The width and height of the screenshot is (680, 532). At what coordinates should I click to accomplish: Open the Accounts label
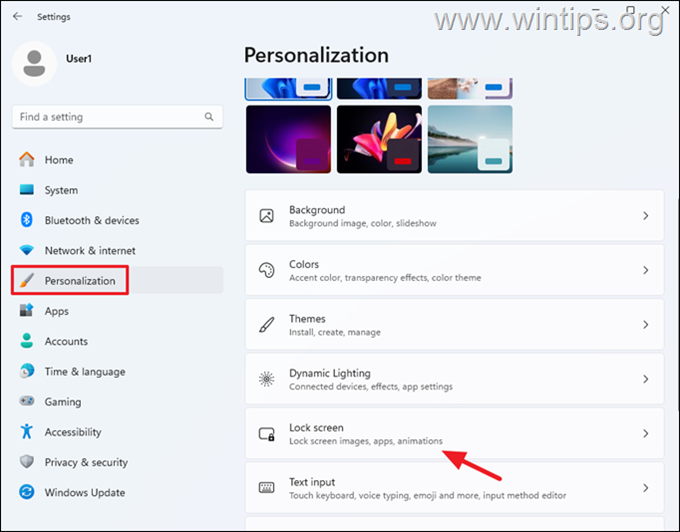pos(66,341)
